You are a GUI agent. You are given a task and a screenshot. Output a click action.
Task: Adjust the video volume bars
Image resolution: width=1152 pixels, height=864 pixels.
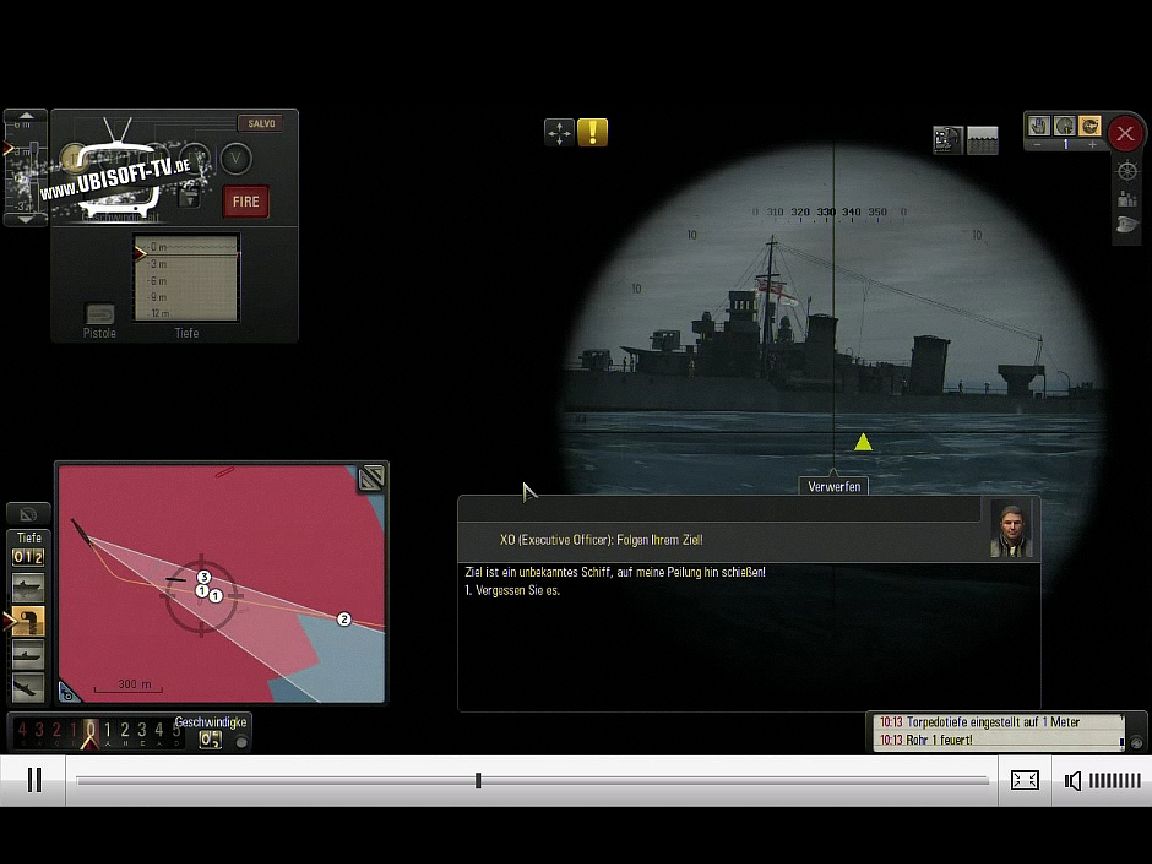click(1114, 780)
